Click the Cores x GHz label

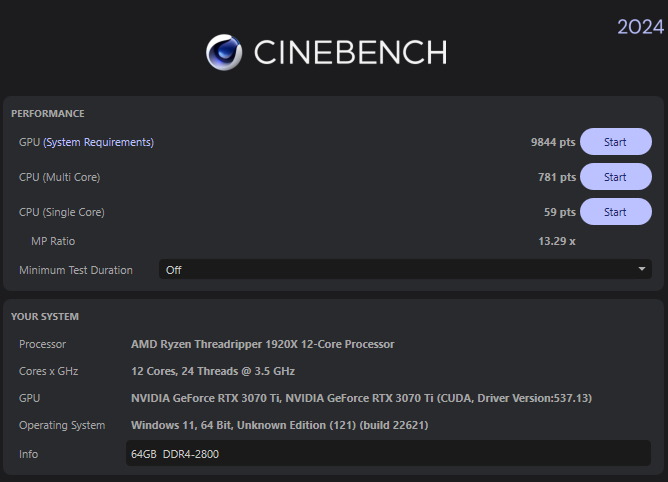coord(49,371)
